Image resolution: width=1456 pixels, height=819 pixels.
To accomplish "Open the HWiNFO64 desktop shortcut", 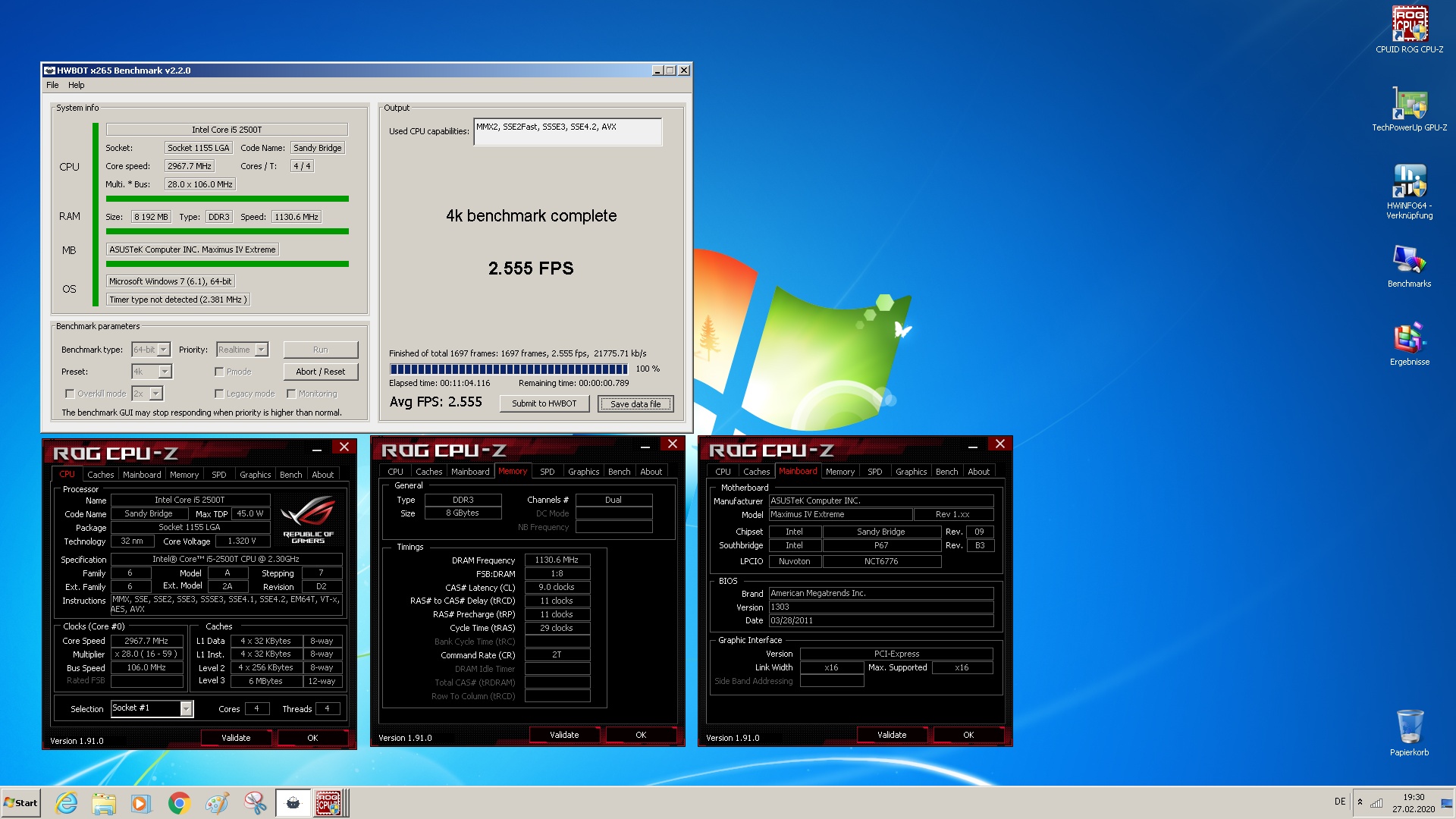I will pyautogui.click(x=1409, y=191).
